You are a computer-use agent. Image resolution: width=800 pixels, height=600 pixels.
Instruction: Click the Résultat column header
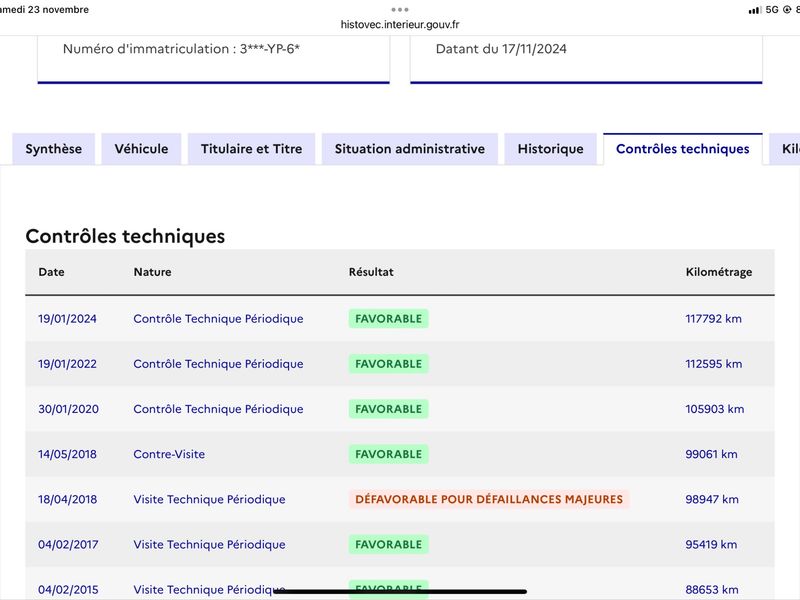click(x=371, y=272)
